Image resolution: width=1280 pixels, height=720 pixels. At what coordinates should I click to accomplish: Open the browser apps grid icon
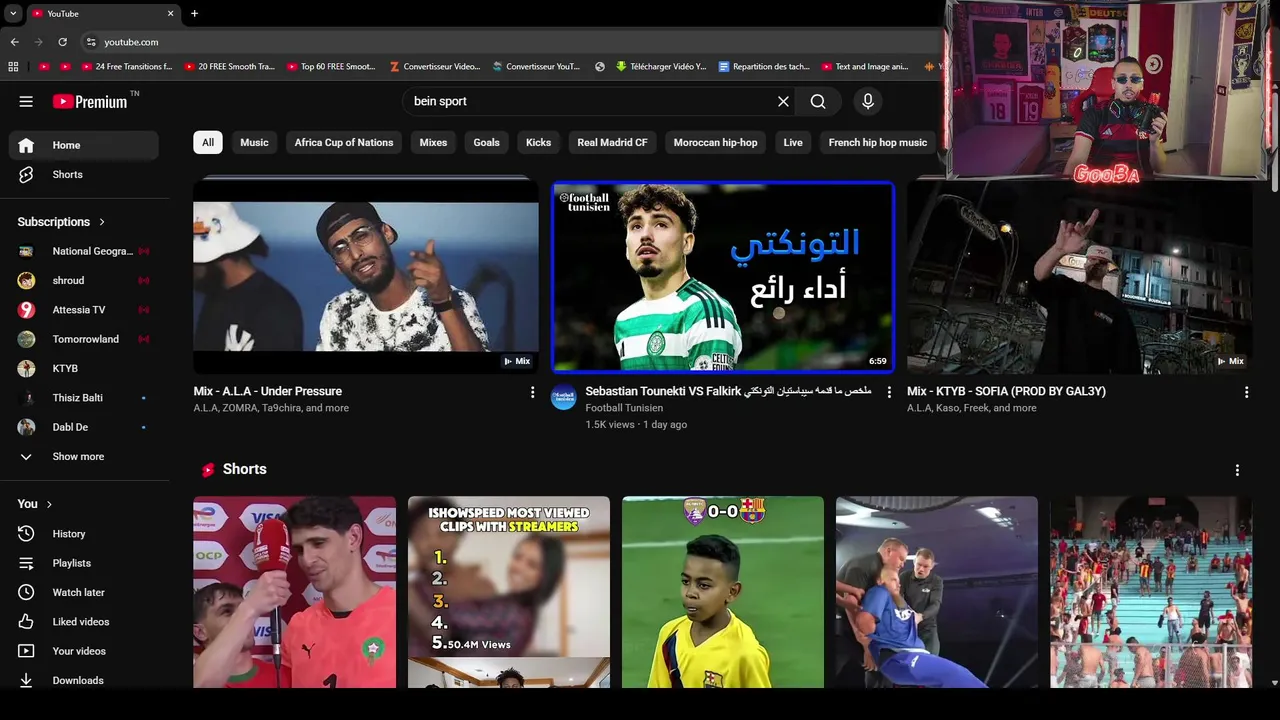click(x=13, y=67)
